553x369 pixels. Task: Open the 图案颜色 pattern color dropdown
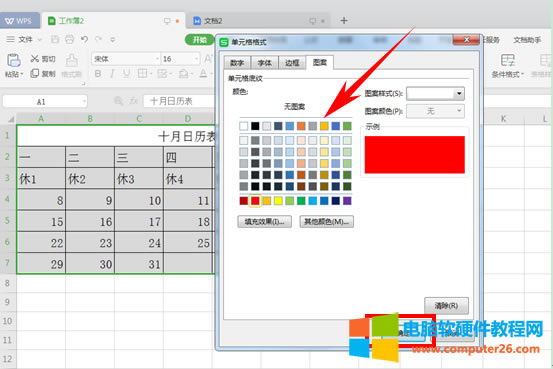(459, 111)
